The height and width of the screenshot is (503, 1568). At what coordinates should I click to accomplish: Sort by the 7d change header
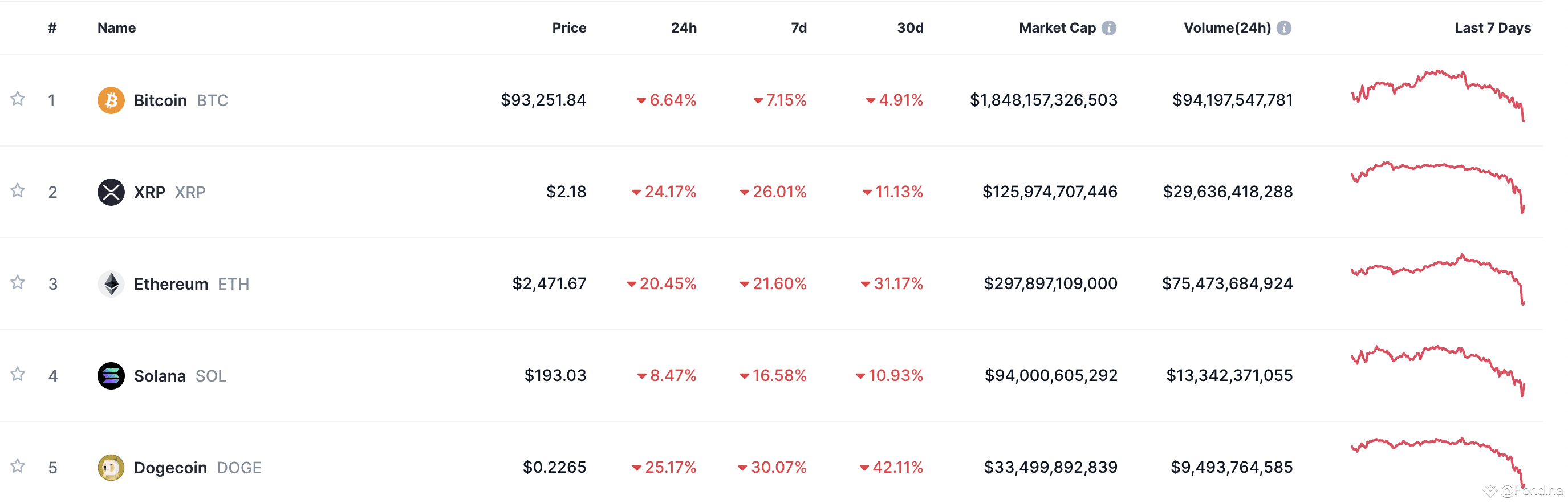tap(799, 28)
